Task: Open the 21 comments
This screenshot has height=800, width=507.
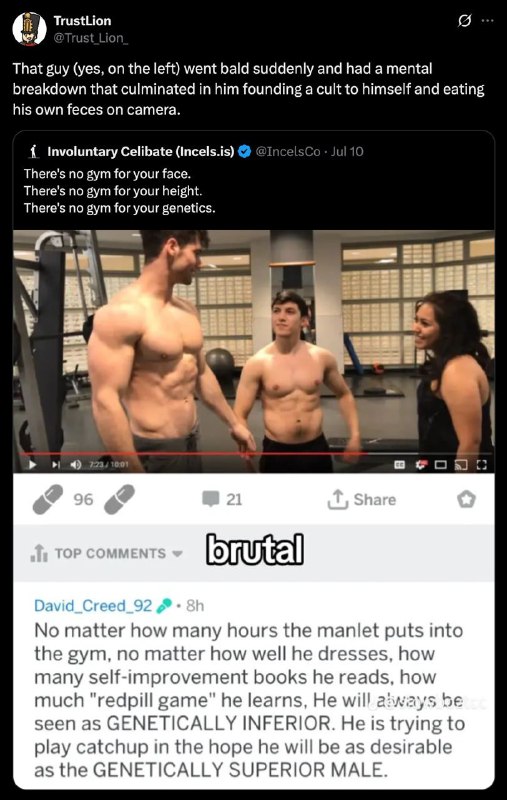Action: point(222,499)
